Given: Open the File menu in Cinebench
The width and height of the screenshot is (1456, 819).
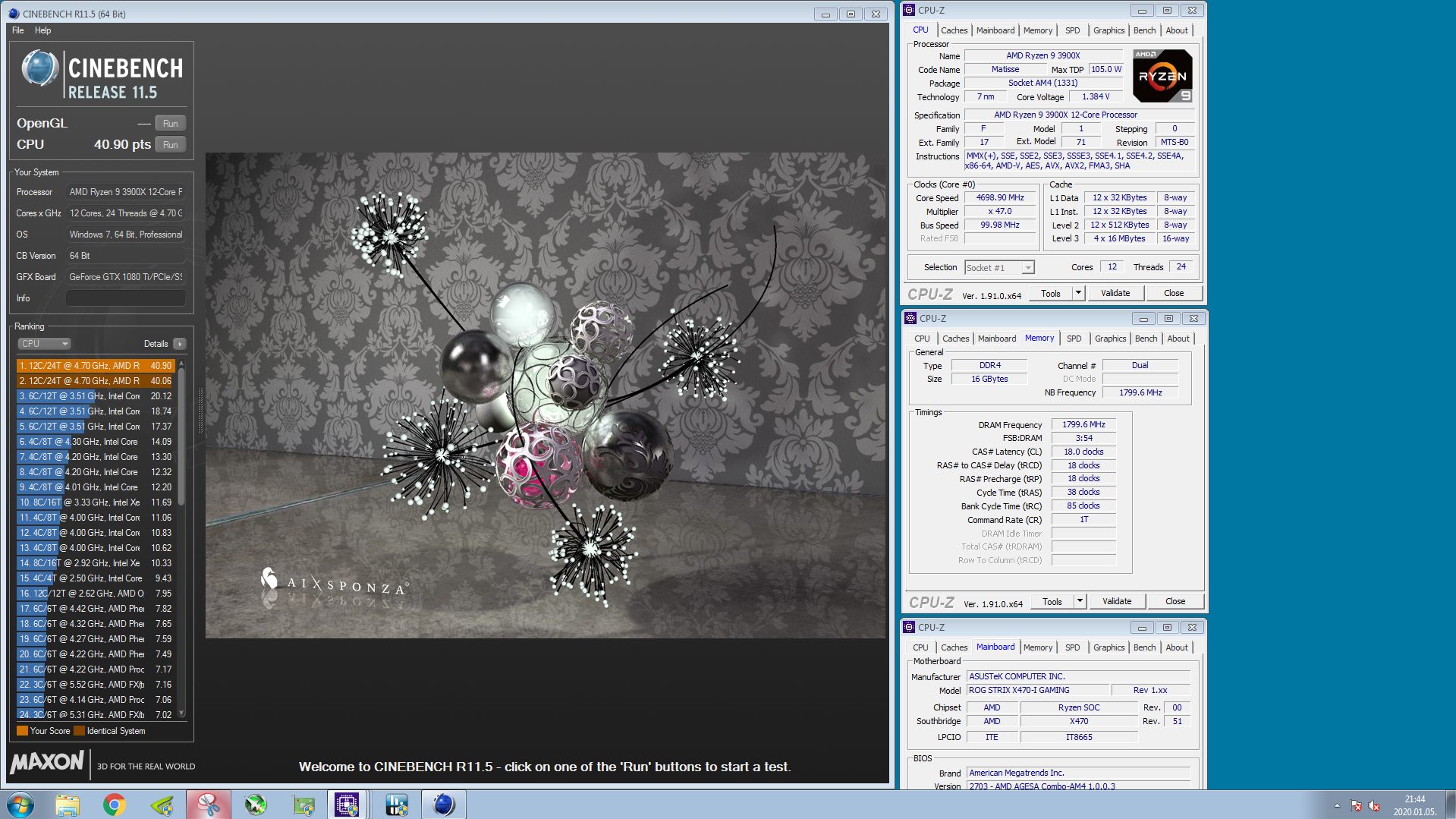Looking at the screenshot, I should [18, 30].
